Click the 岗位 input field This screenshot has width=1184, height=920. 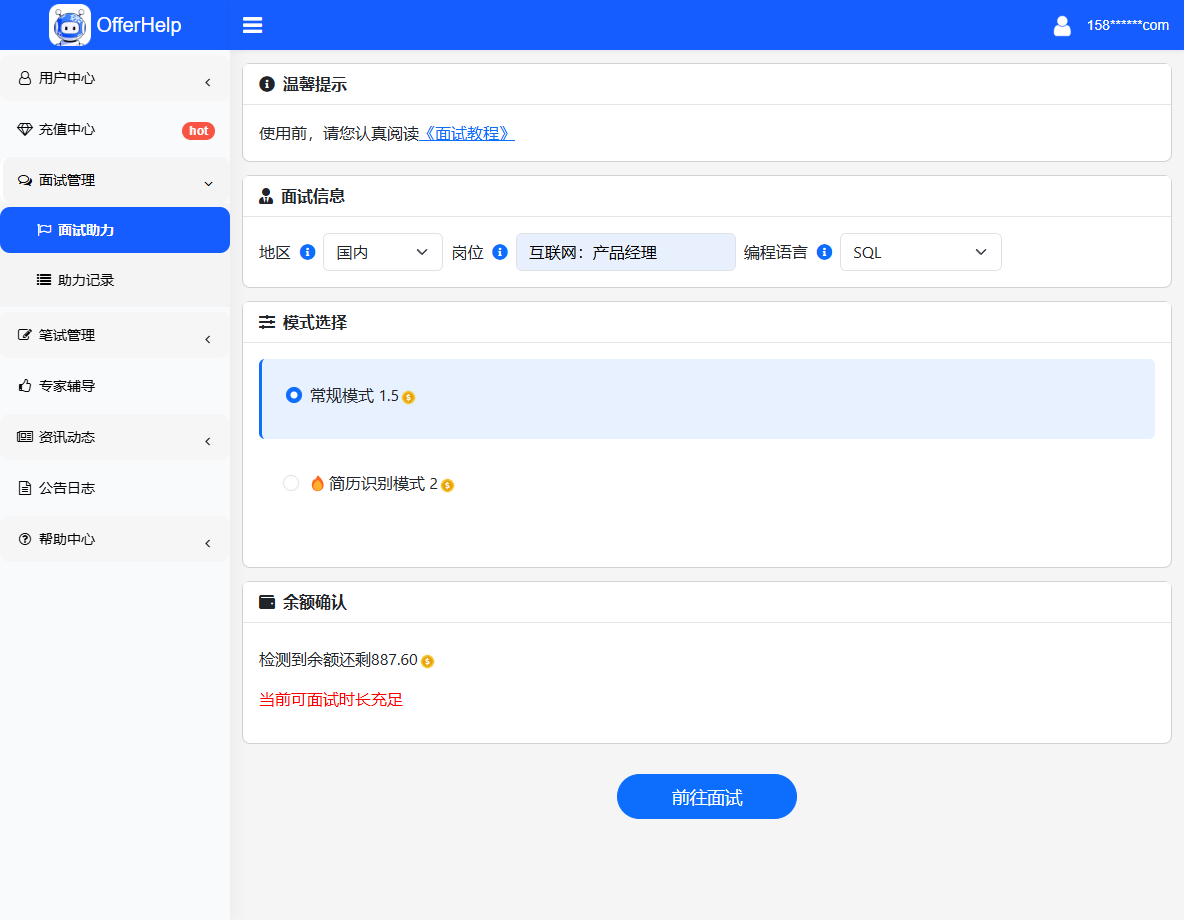625,252
